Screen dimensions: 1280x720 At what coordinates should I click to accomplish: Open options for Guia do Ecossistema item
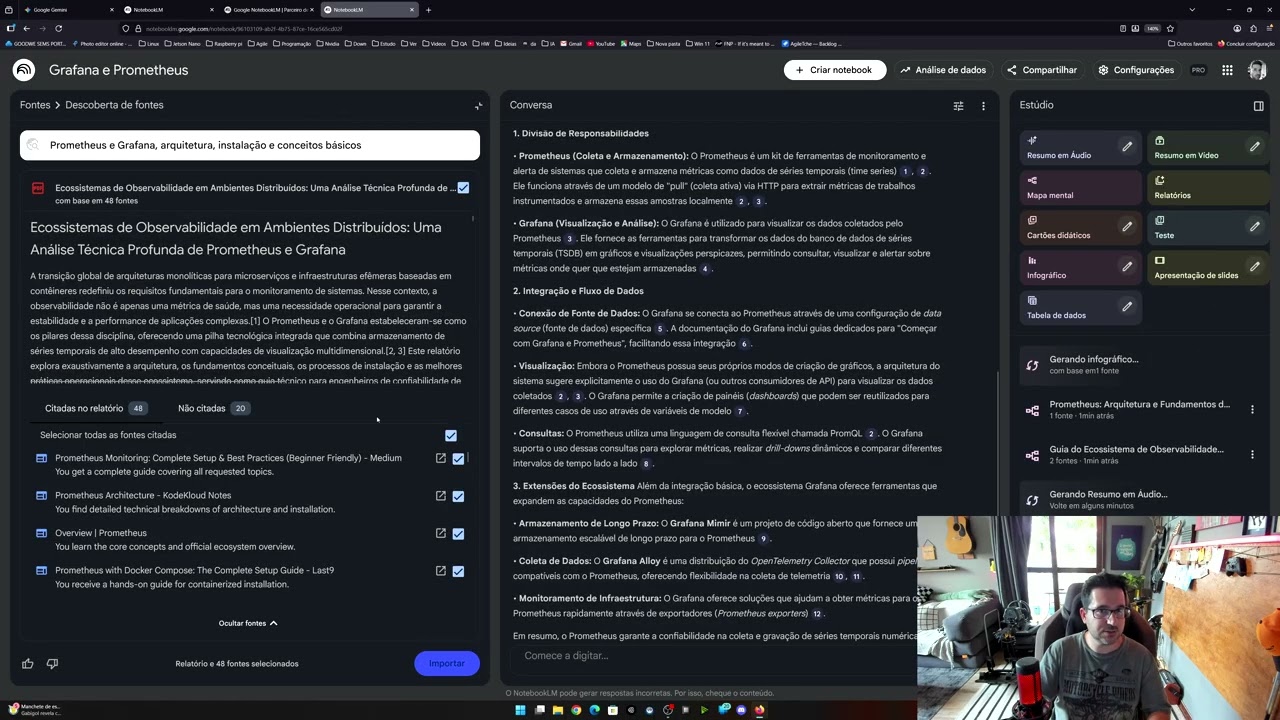pyautogui.click(x=1252, y=454)
